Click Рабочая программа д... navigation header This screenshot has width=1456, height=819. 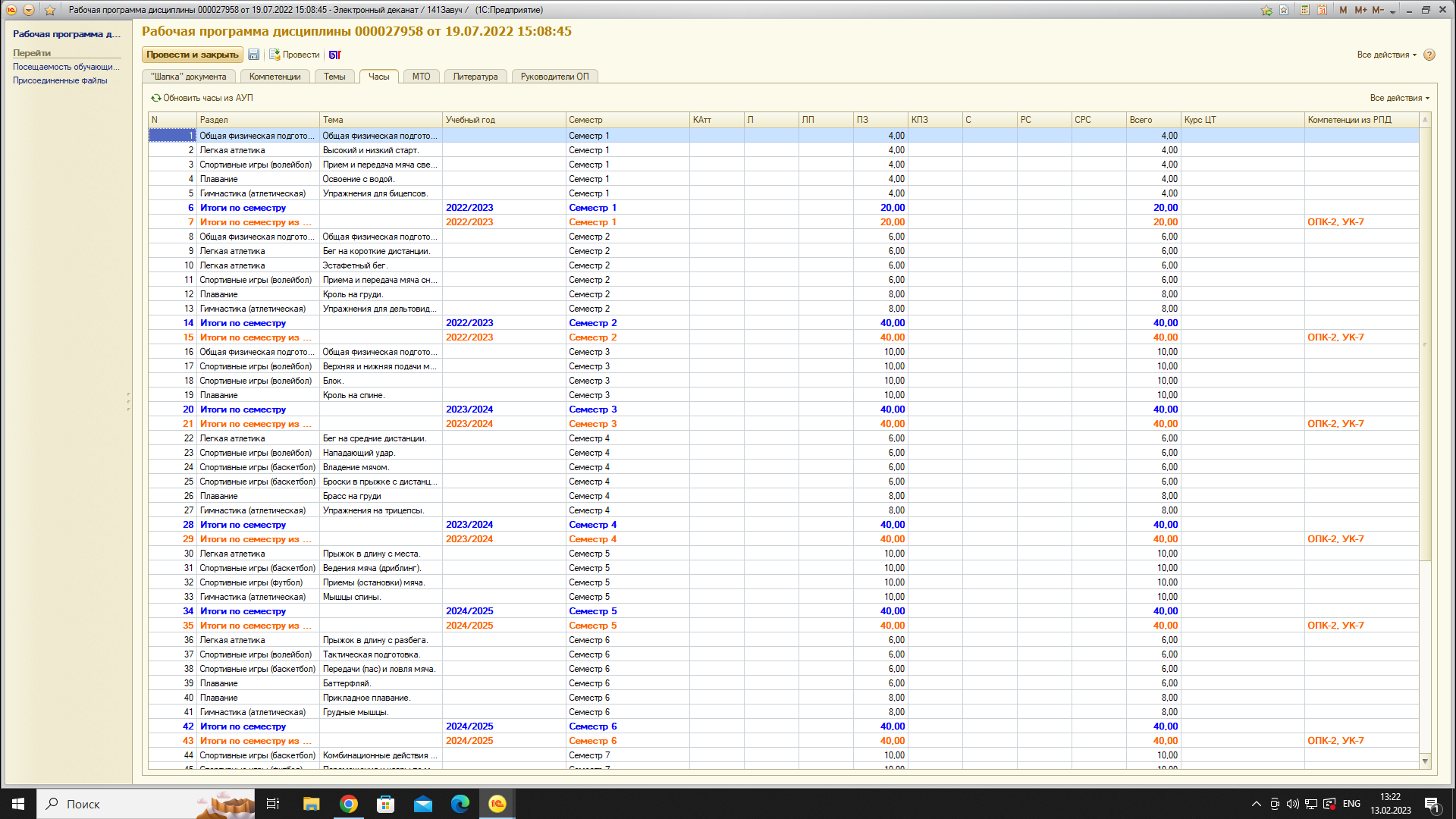67,34
